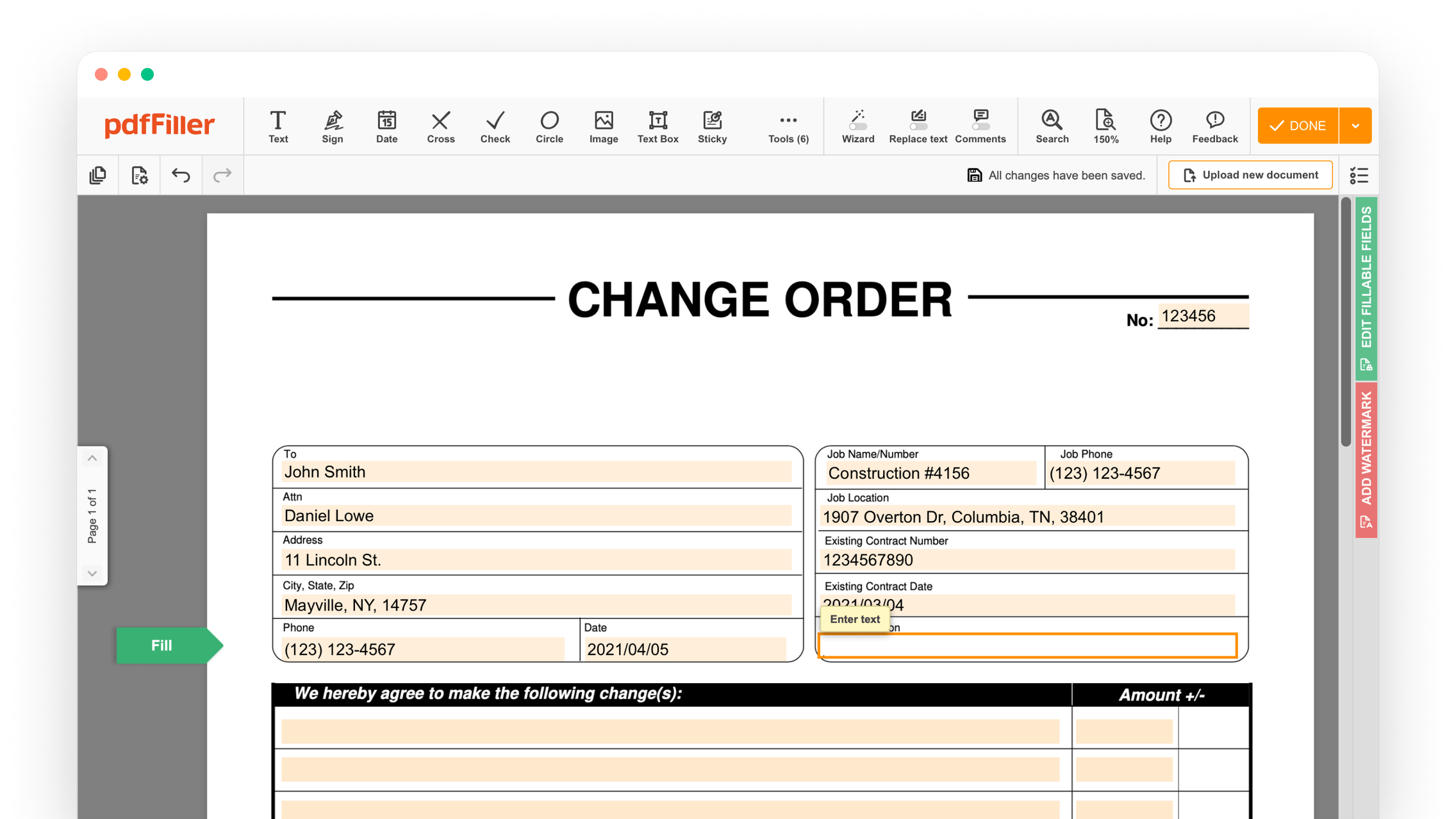Undo the last change
The image size is (1456, 819).
coord(180,174)
